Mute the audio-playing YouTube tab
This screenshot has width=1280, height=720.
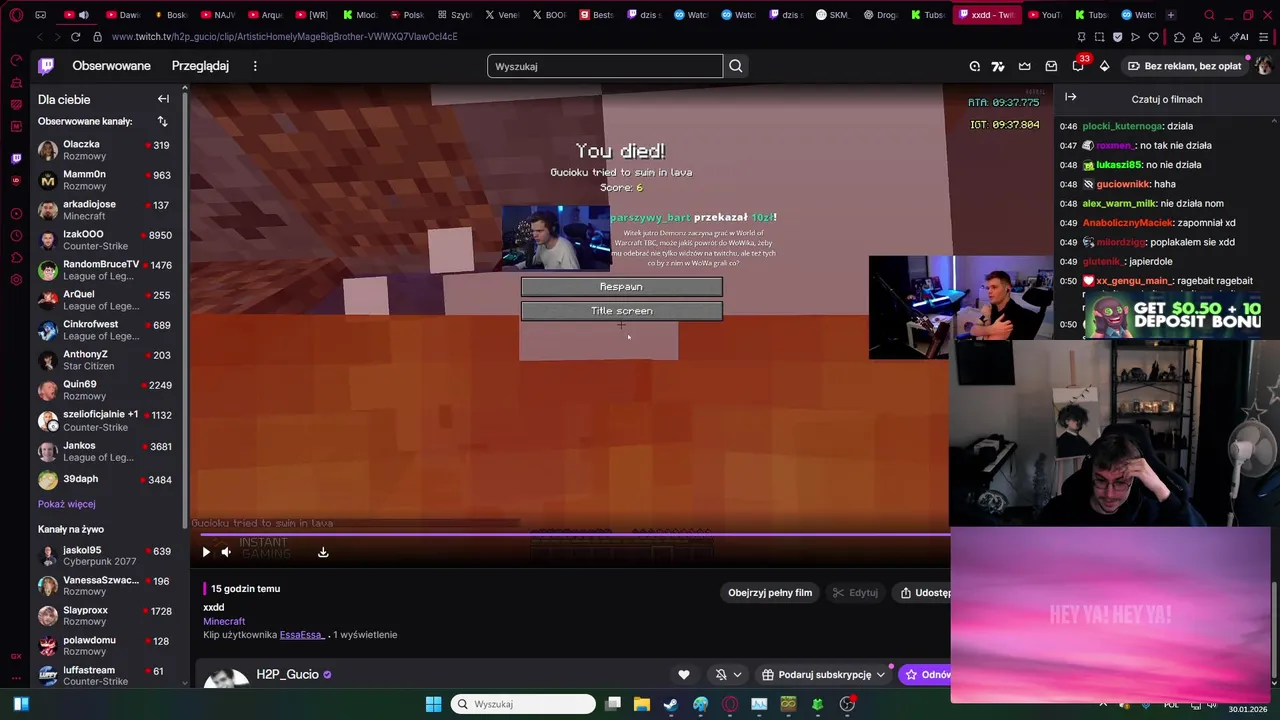(x=83, y=15)
